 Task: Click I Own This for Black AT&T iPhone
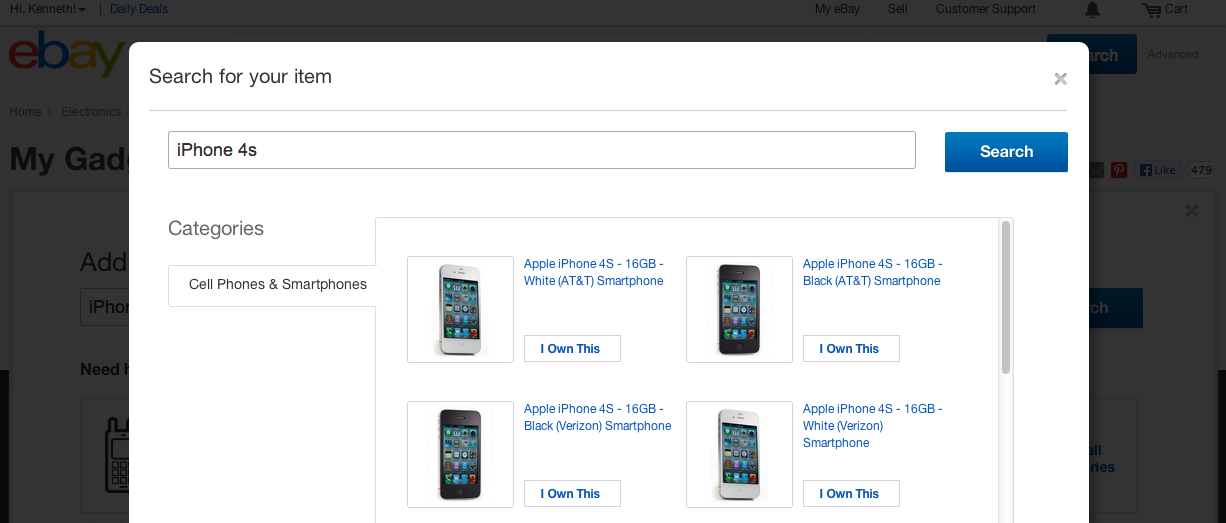point(851,349)
